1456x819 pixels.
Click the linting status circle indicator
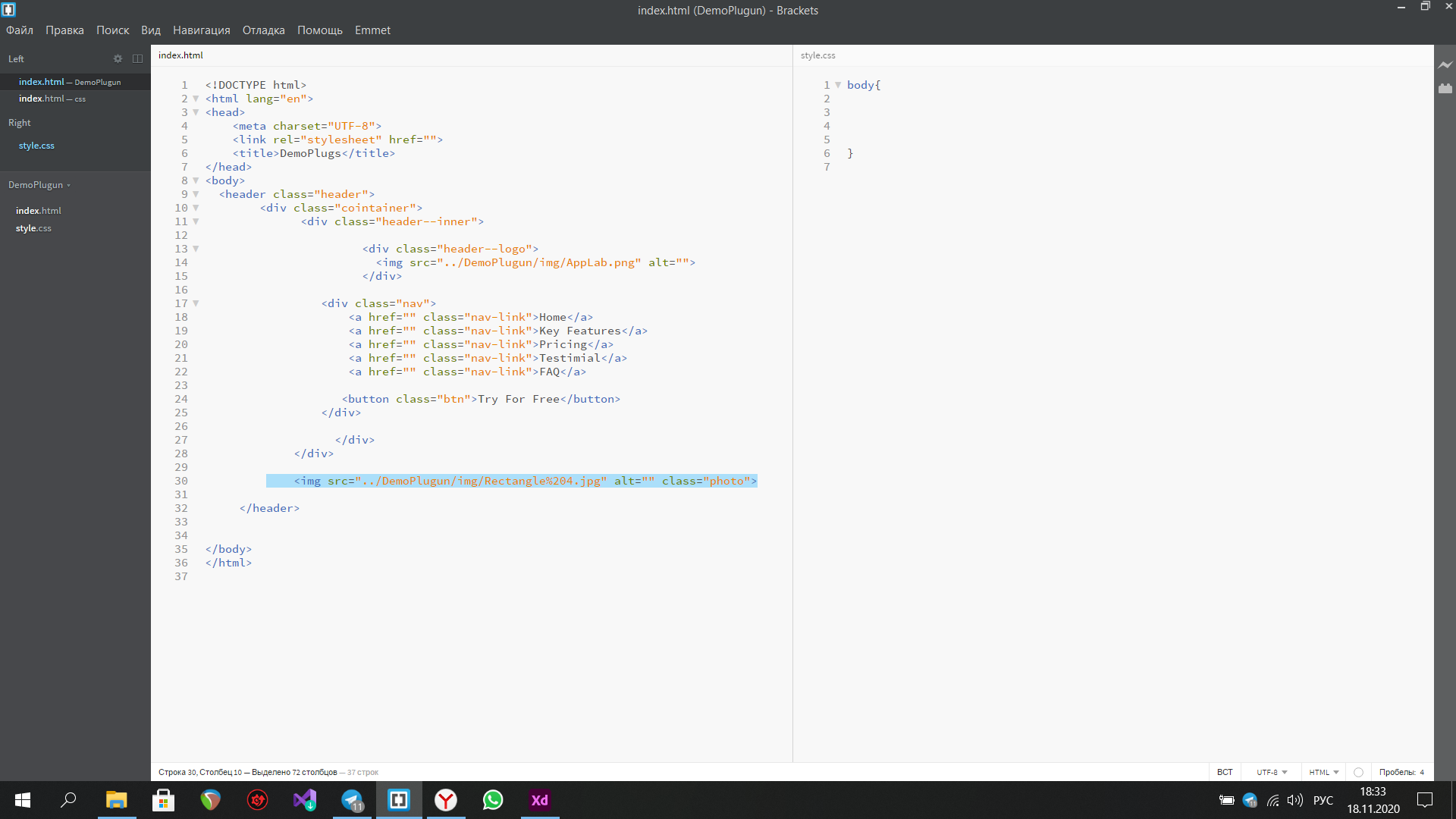pos(1358,772)
